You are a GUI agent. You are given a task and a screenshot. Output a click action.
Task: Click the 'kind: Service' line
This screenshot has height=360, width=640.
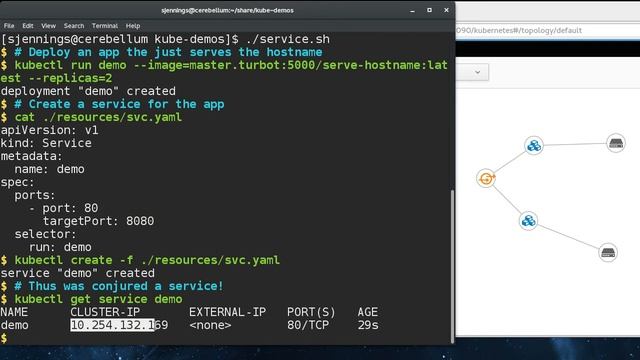click(x=46, y=143)
